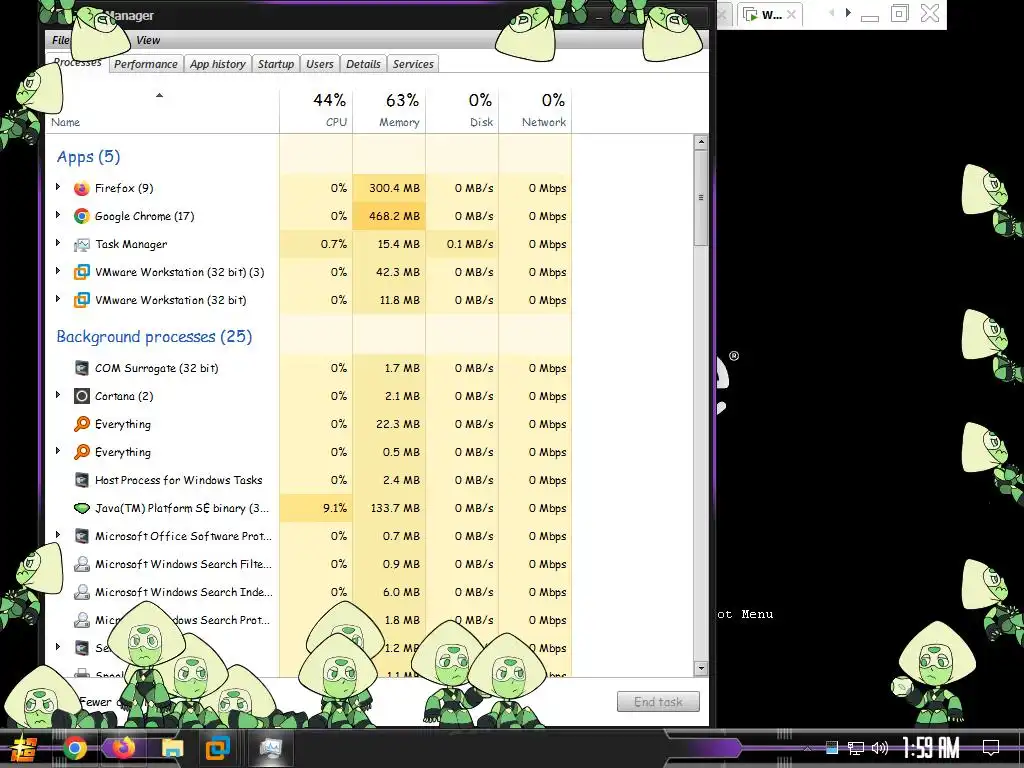The image size is (1024, 768).
Task: Switch to the App history tab
Action: point(217,64)
